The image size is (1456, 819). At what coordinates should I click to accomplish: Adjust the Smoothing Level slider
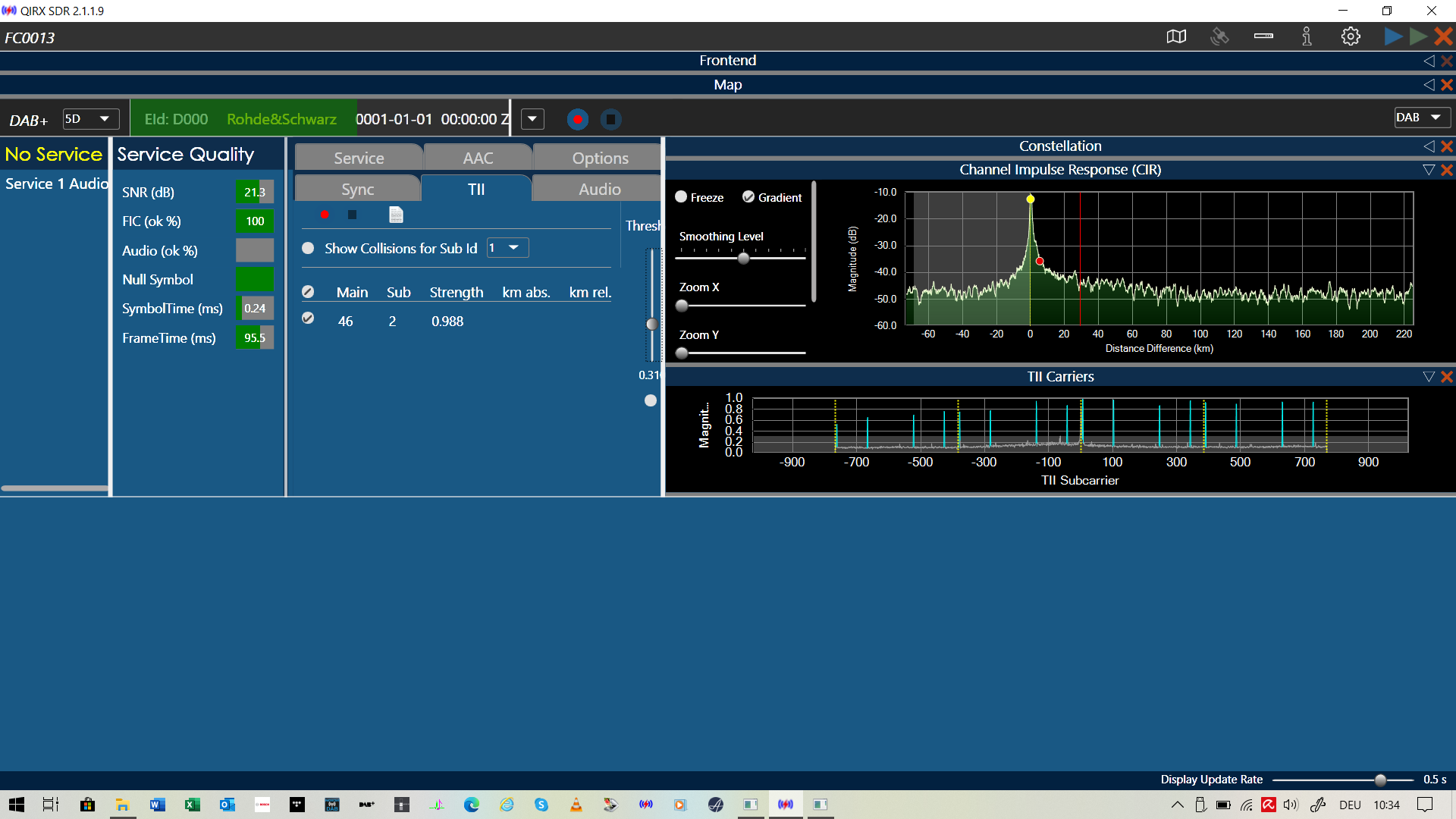pyautogui.click(x=743, y=259)
